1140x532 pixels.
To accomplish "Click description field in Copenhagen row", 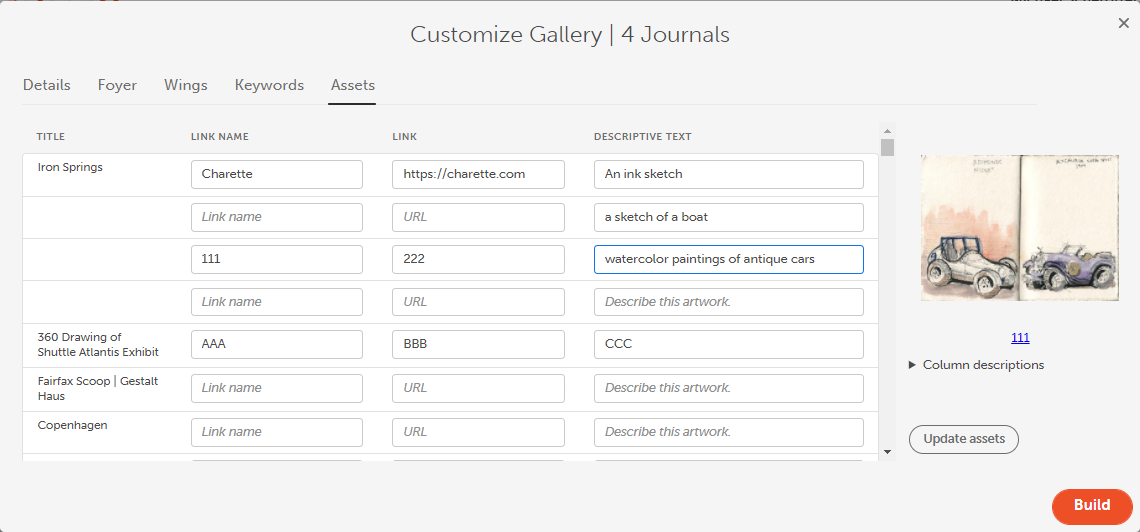I will tap(728, 432).
